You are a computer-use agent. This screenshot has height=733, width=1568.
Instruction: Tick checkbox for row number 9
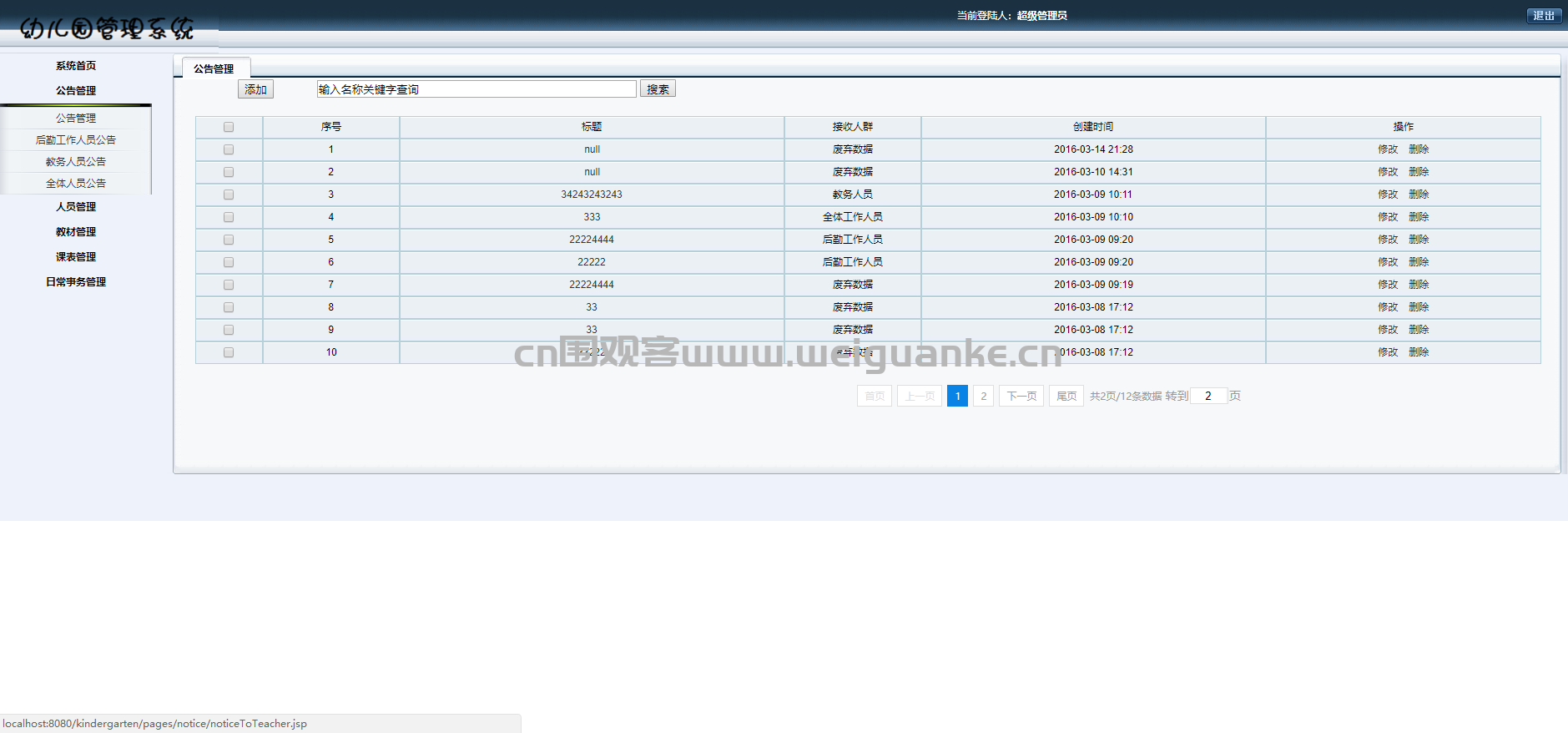pos(229,330)
